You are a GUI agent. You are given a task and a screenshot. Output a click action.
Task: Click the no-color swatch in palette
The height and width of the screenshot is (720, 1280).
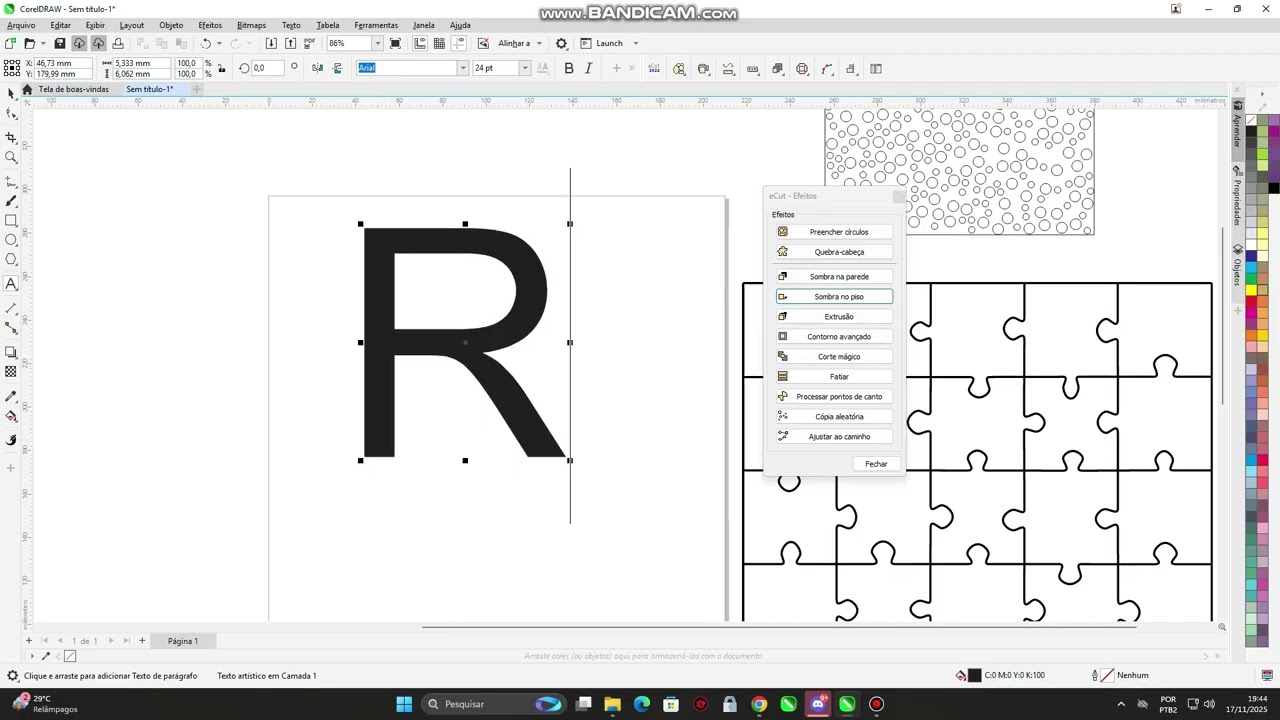pyautogui.click(x=1251, y=120)
